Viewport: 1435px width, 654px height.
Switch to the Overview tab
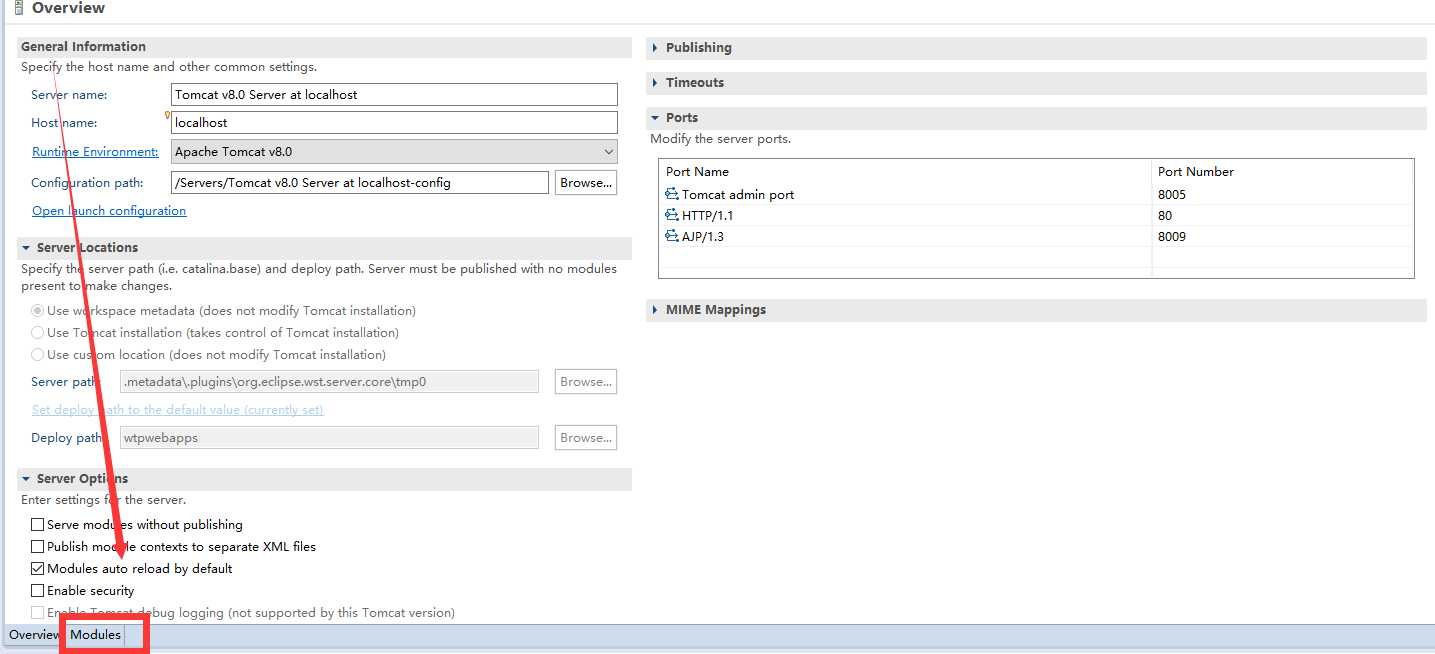34,634
